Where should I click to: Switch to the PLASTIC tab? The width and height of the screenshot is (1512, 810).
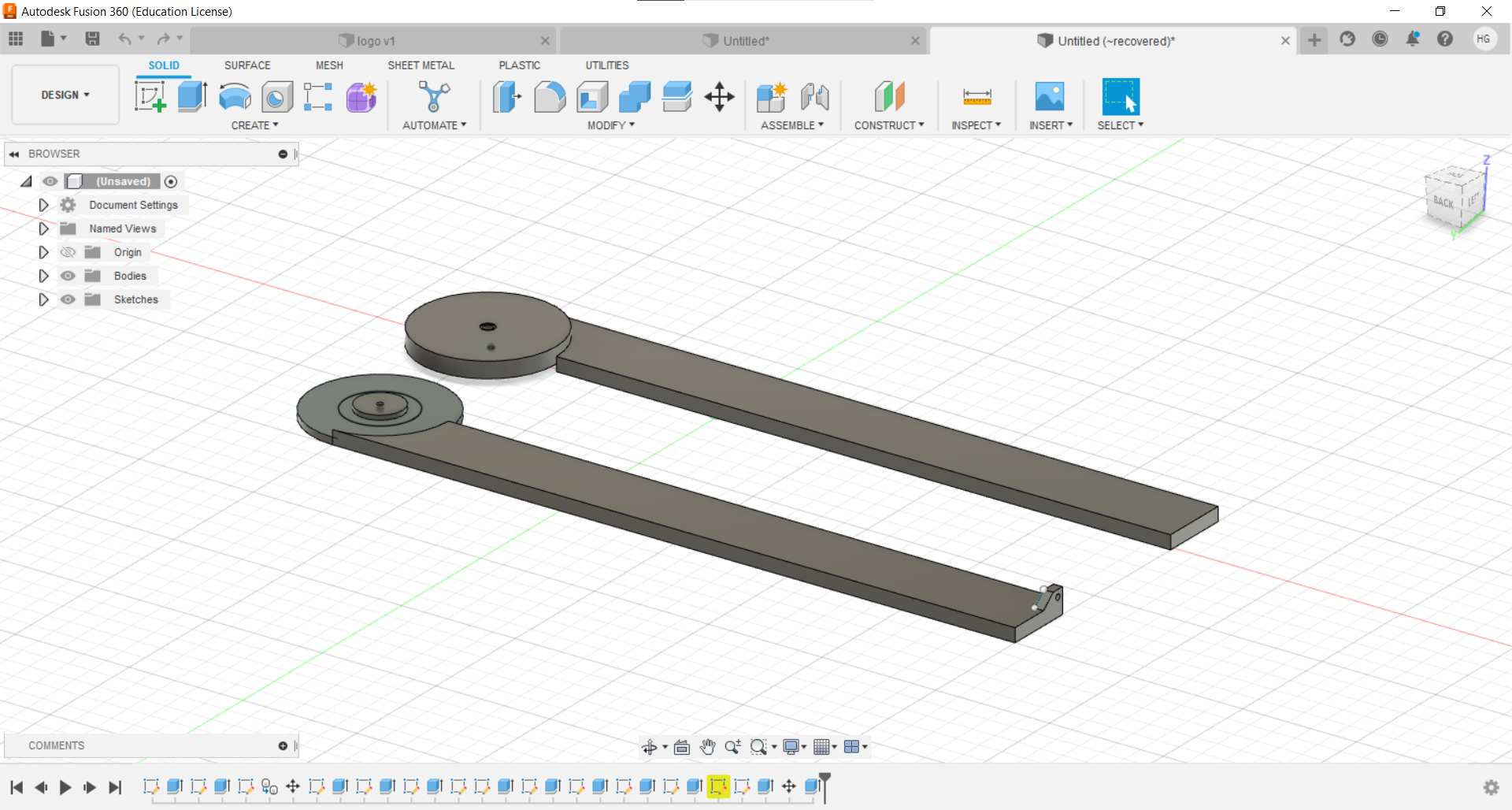(x=520, y=65)
